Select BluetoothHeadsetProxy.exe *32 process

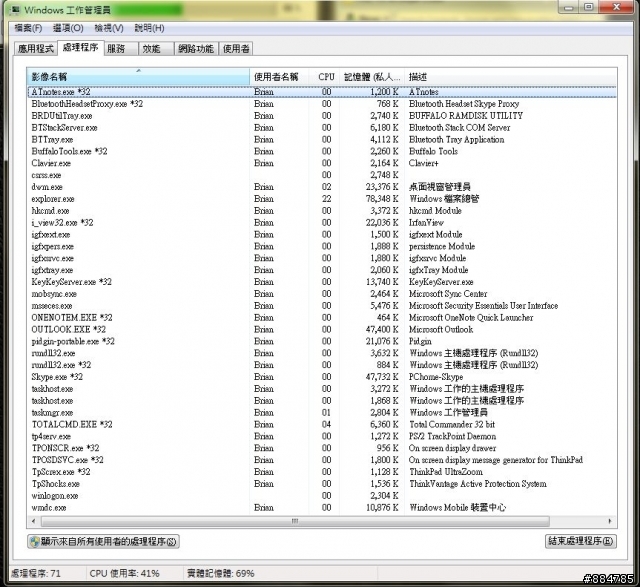click(322, 104)
